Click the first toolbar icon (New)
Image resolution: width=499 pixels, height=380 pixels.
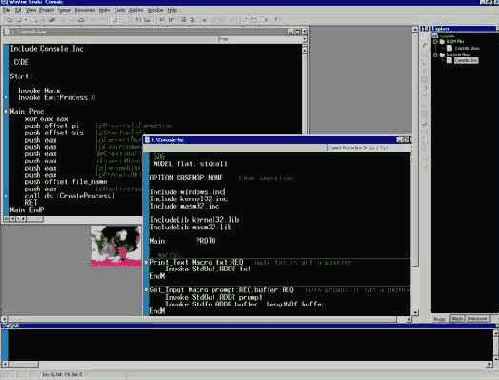point(10,20)
